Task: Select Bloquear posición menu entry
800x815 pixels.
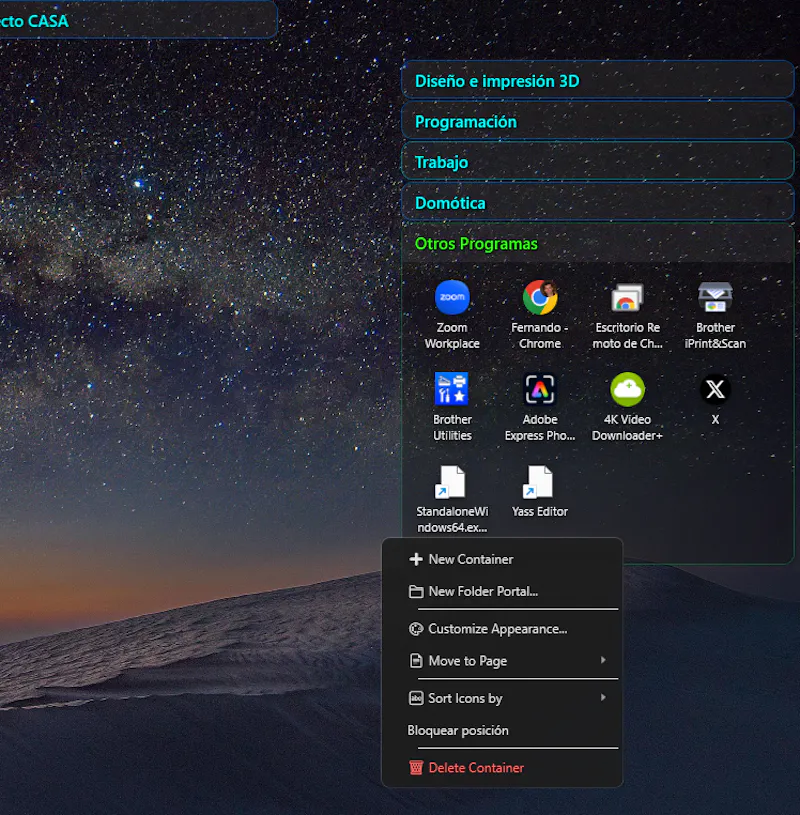Action: (502, 730)
